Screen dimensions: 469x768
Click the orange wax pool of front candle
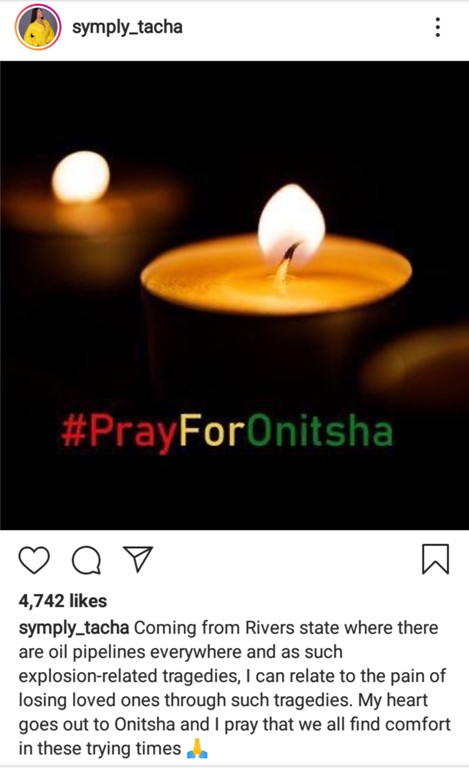coord(276,275)
